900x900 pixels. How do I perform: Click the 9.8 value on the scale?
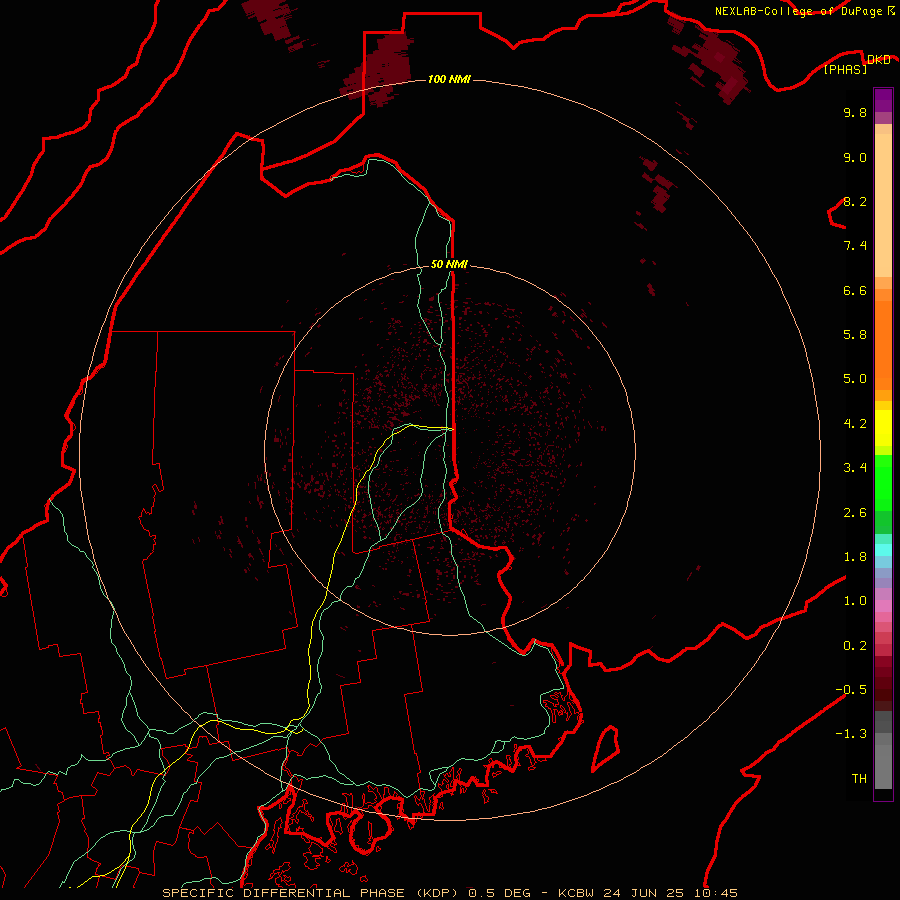pos(855,112)
